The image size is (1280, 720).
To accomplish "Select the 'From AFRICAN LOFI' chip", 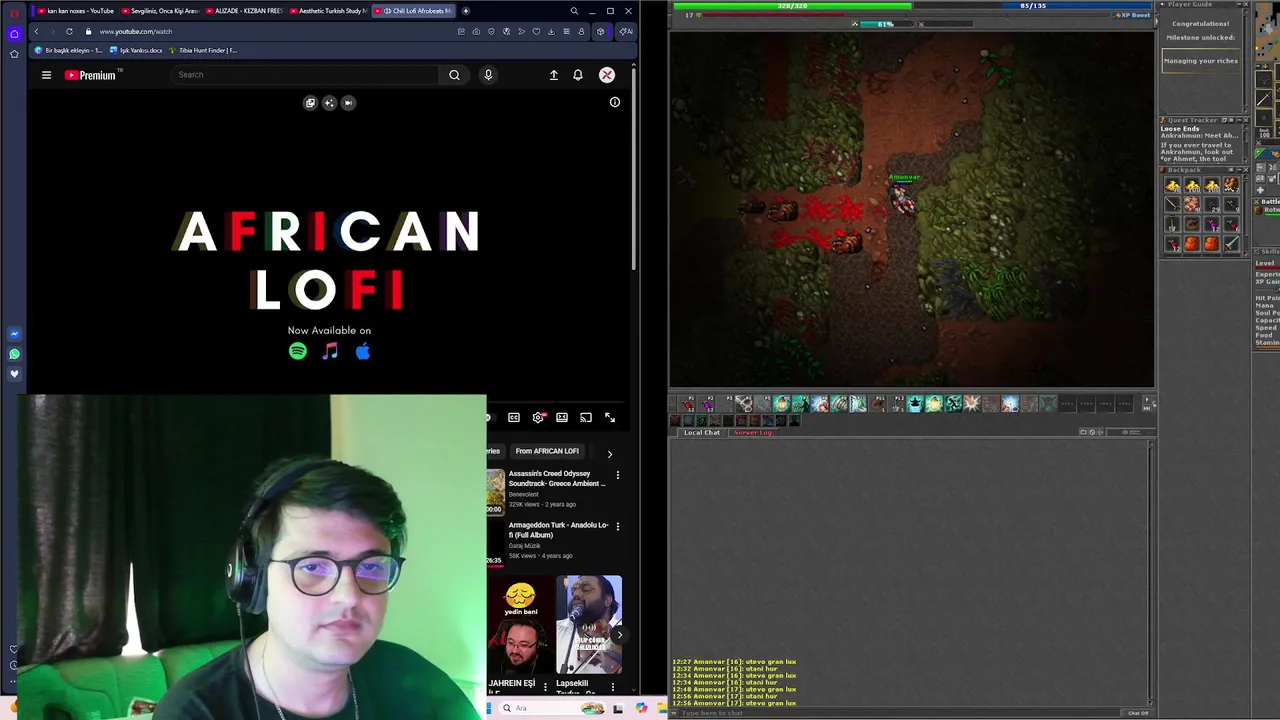I will tap(547, 451).
